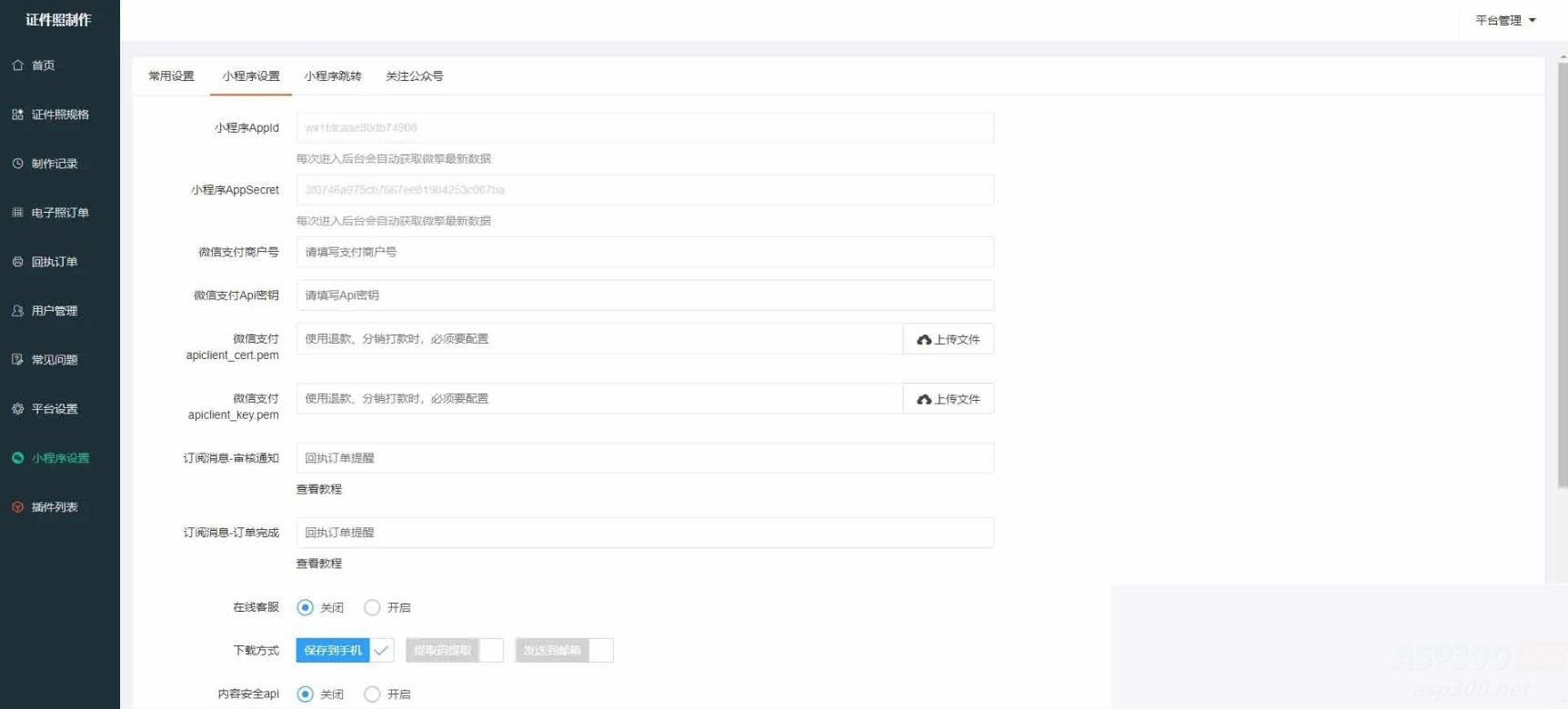Select the 电子照订单 sidebar icon
1568x709 pixels.
tap(17, 213)
